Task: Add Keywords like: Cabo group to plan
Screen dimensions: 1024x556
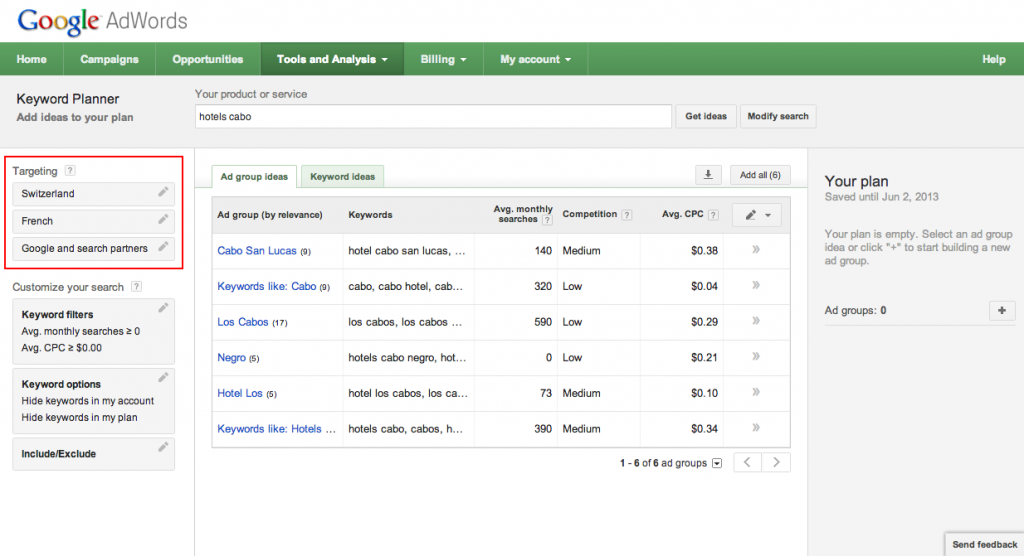Action: [756, 286]
